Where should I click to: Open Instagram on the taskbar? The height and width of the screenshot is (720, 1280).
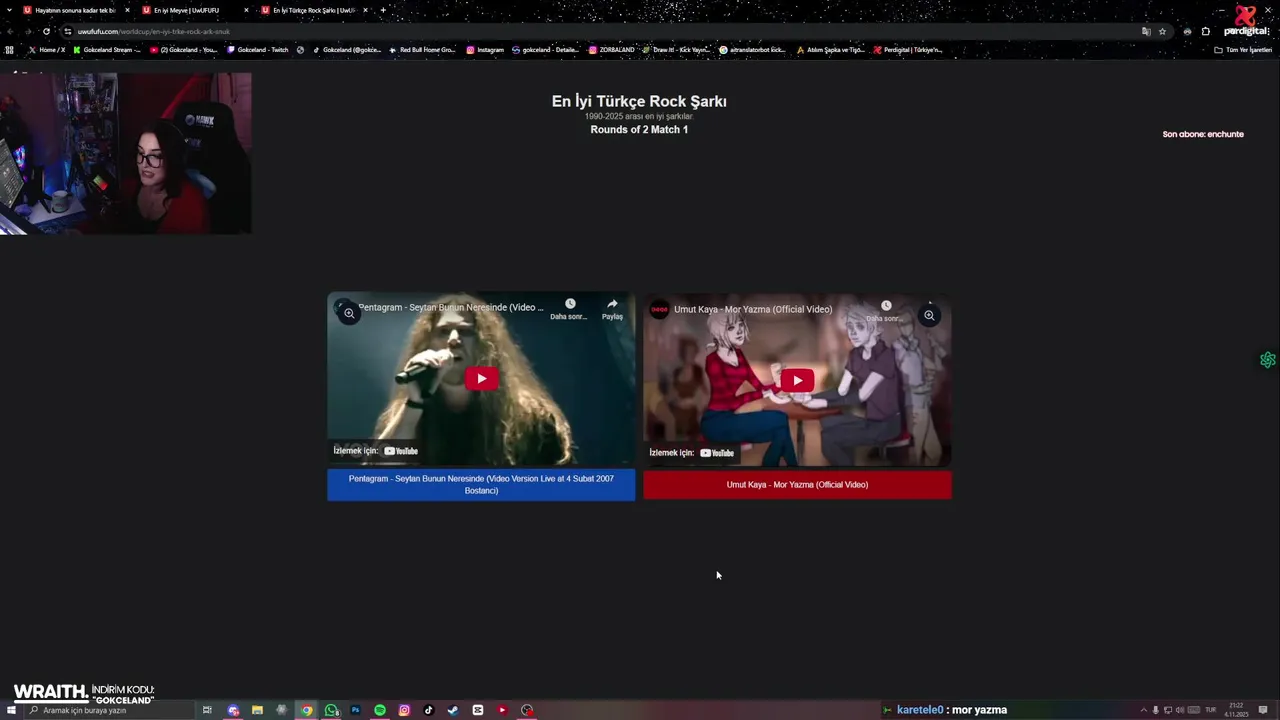[404, 710]
